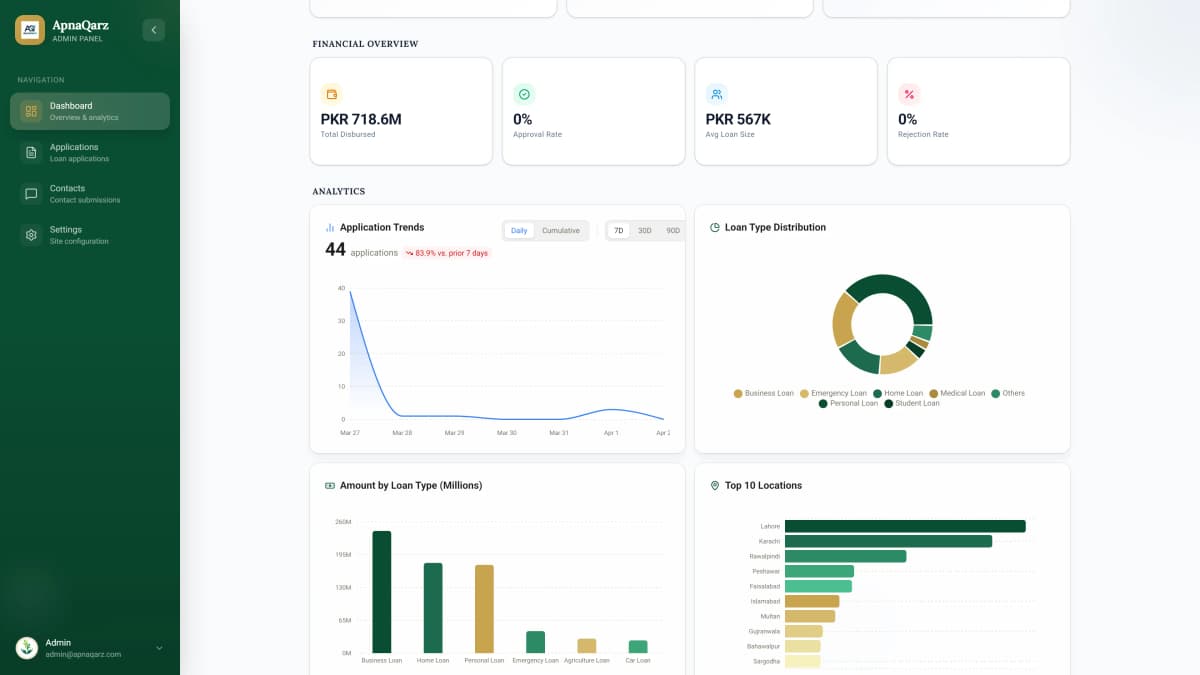The height and width of the screenshot is (675, 1200).
Task: Select the 90D time range
Action: coord(673,231)
